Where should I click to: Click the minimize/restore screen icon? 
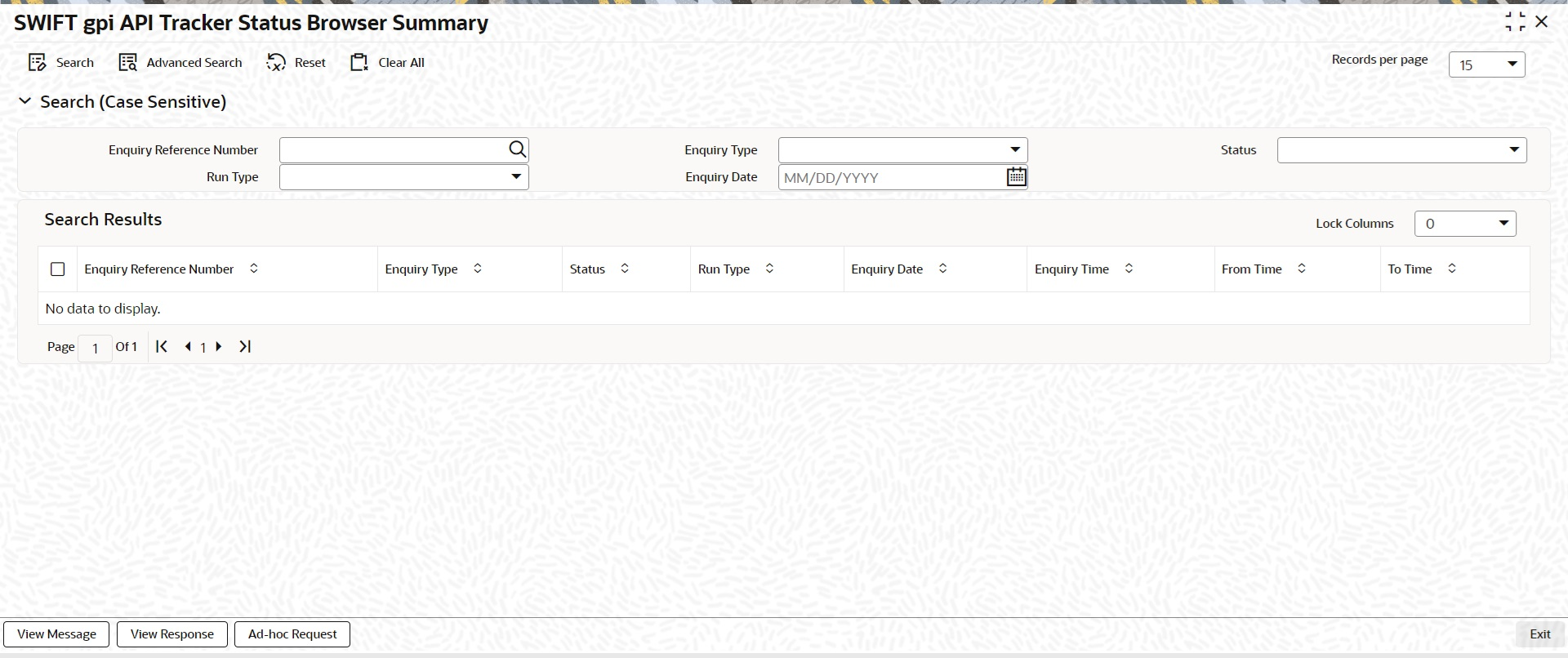coord(1515,22)
